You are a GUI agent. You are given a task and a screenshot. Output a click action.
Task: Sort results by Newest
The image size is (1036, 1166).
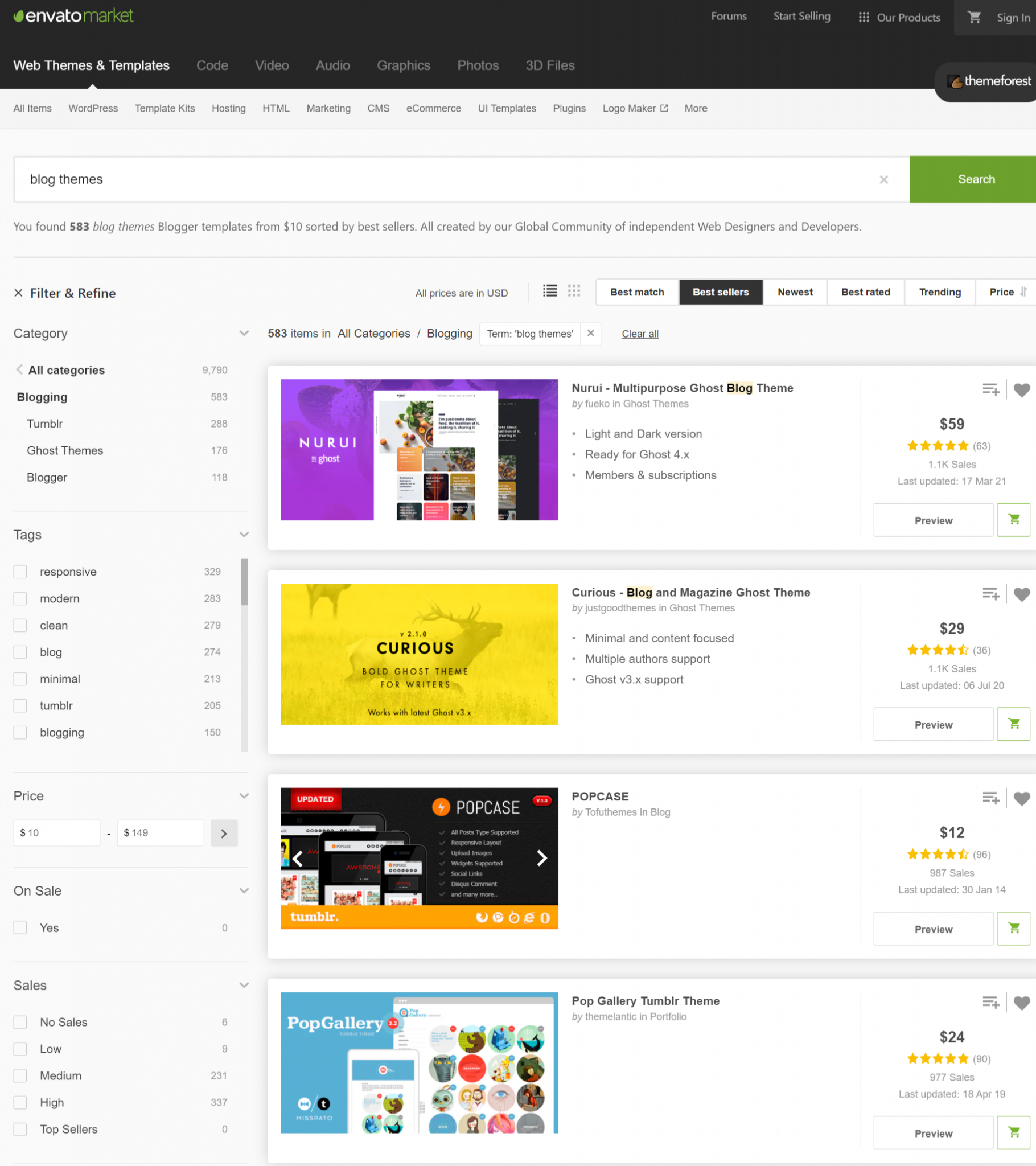click(x=794, y=291)
